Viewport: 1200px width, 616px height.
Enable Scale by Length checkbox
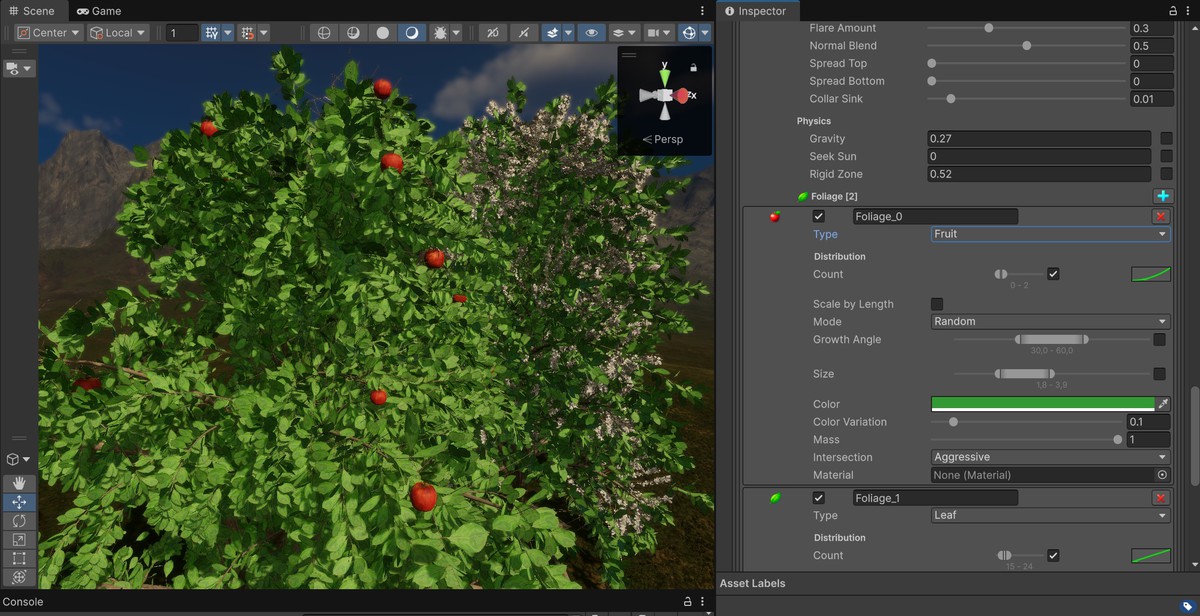point(937,304)
